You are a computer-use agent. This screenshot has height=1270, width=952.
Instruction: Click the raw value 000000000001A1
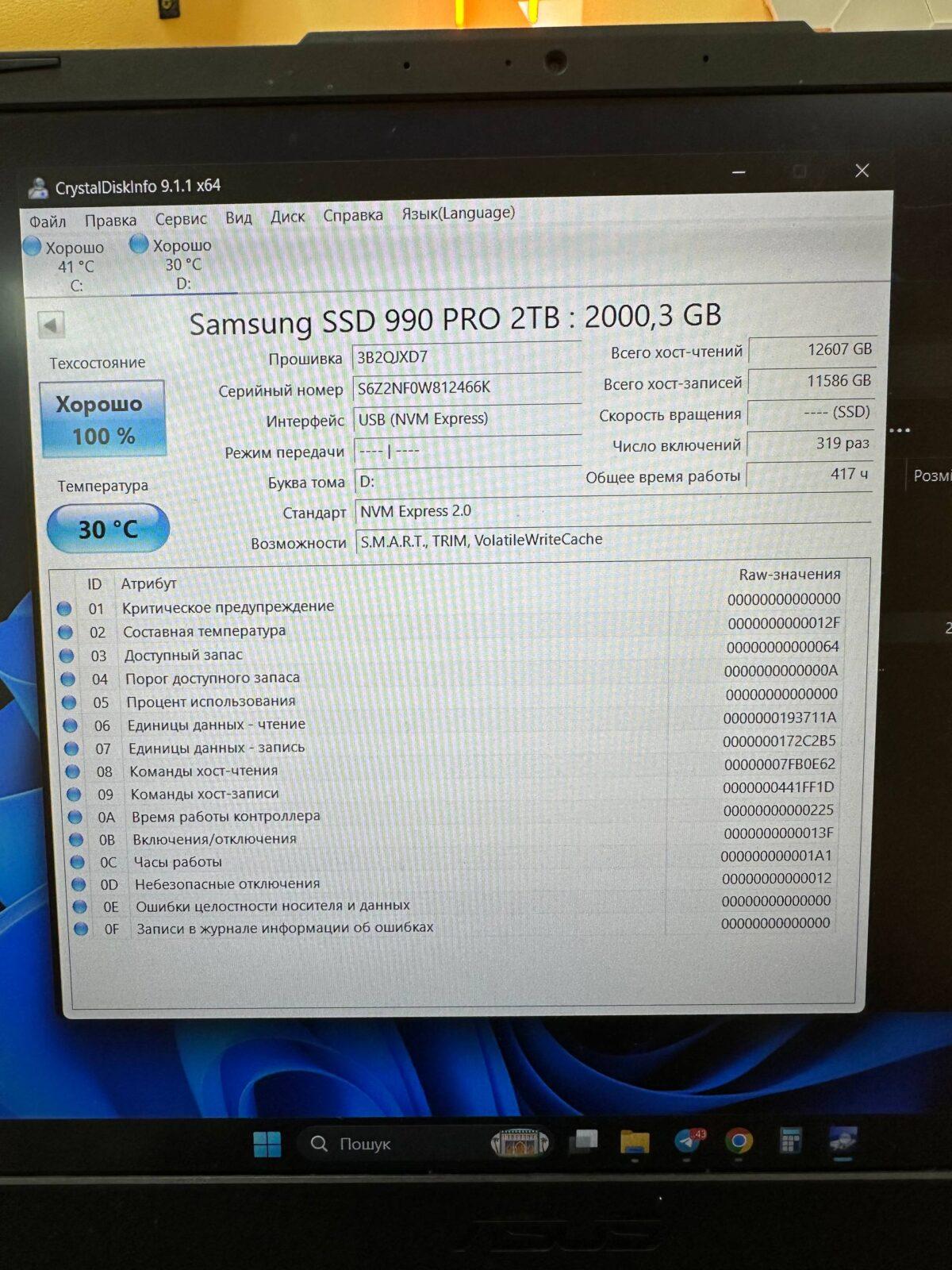(777, 856)
